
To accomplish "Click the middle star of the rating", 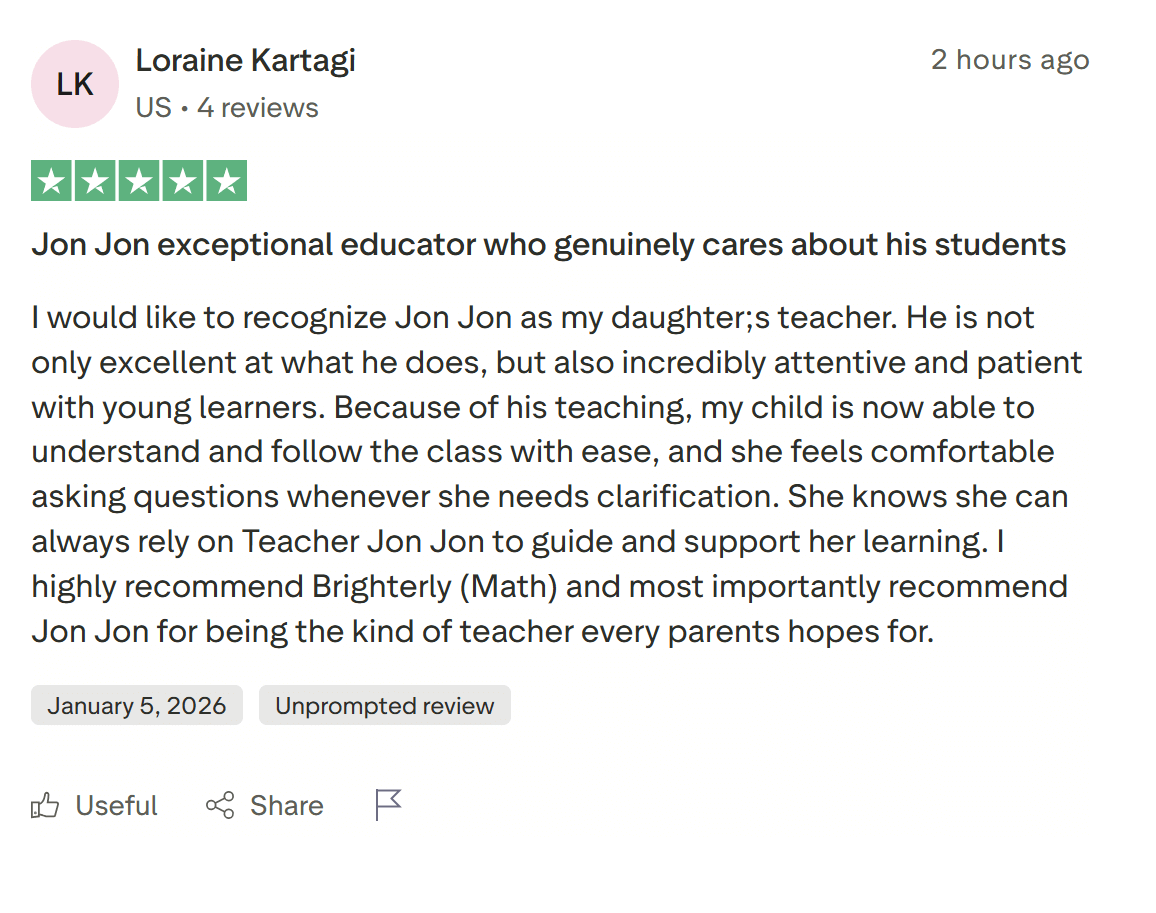I will click(138, 180).
